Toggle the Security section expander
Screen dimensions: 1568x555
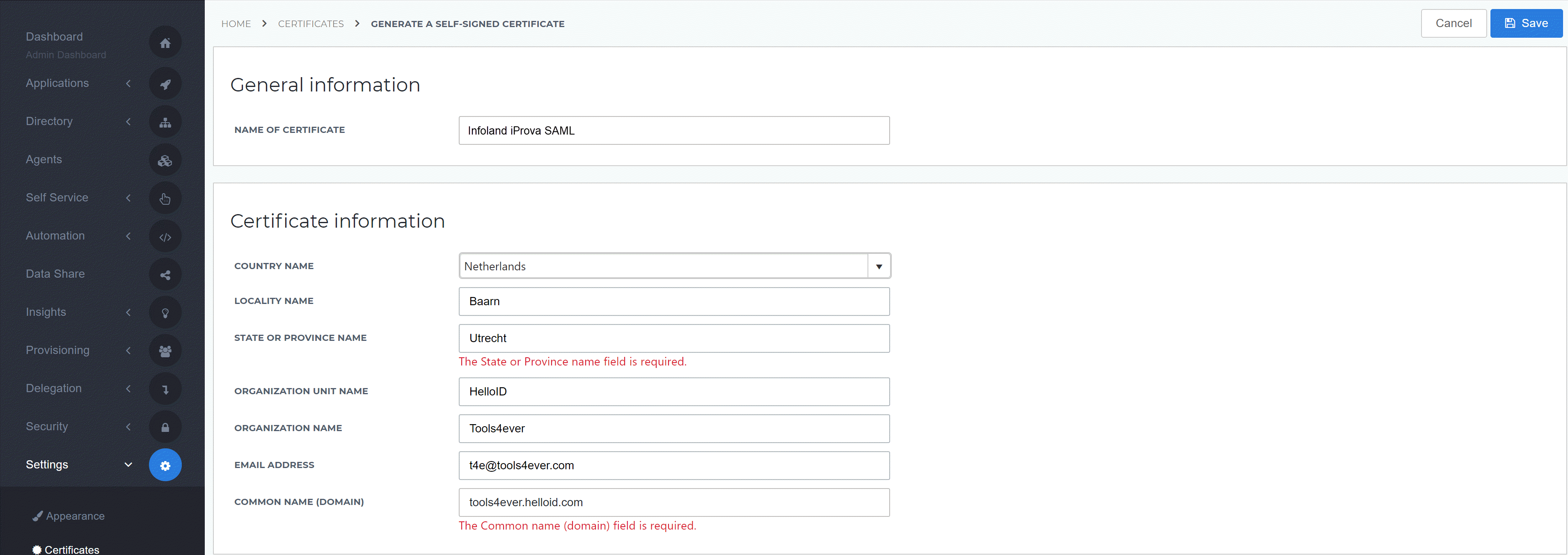point(128,426)
